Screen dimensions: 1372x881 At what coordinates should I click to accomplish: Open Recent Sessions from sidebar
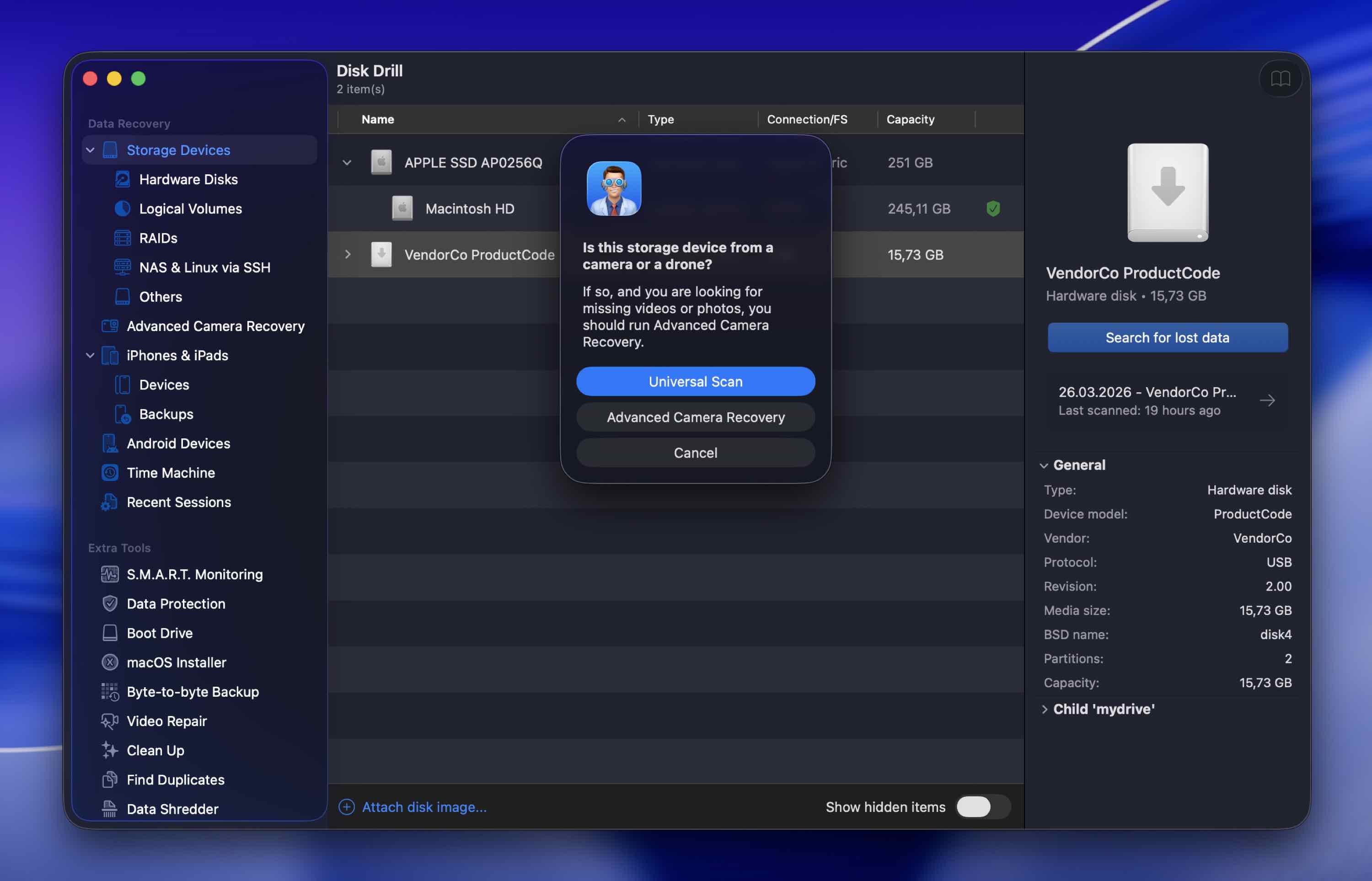(x=179, y=502)
